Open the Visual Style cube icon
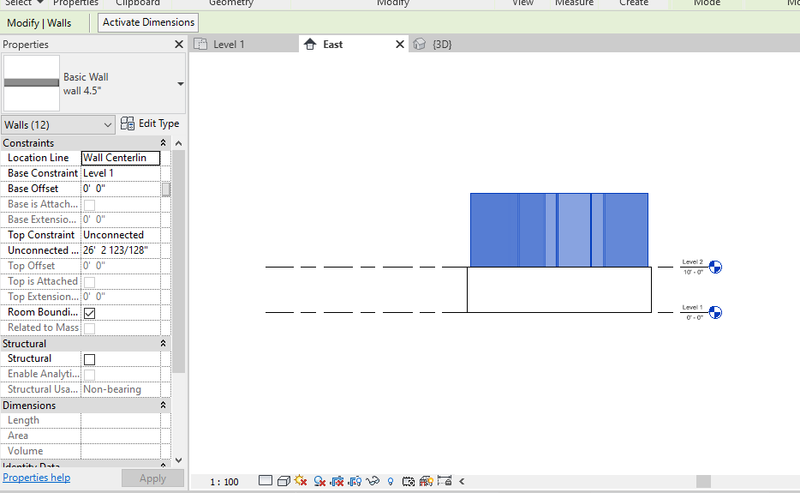This screenshot has width=800, height=493. [x=284, y=481]
